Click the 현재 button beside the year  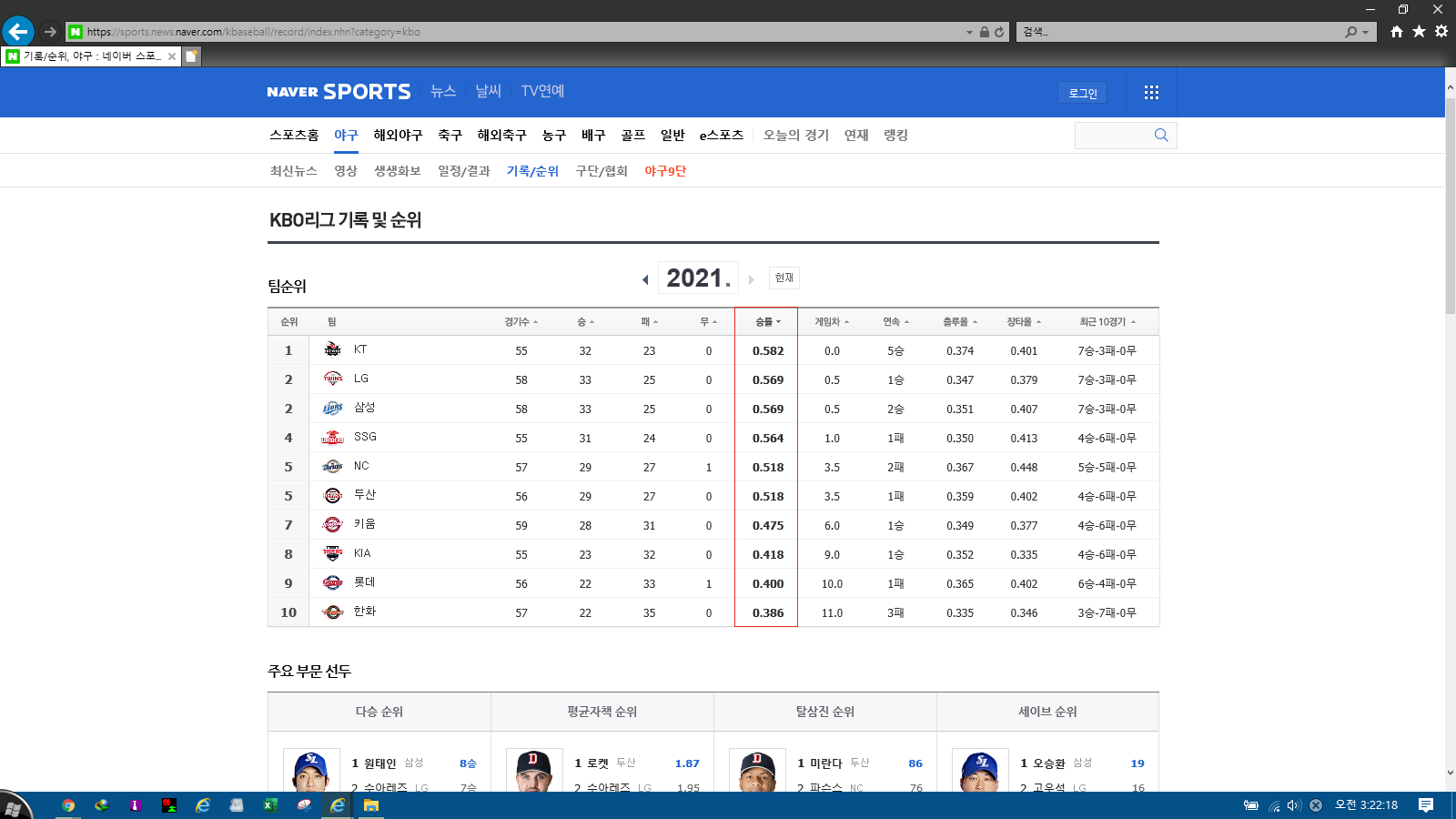pyautogui.click(x=784, y=278)
